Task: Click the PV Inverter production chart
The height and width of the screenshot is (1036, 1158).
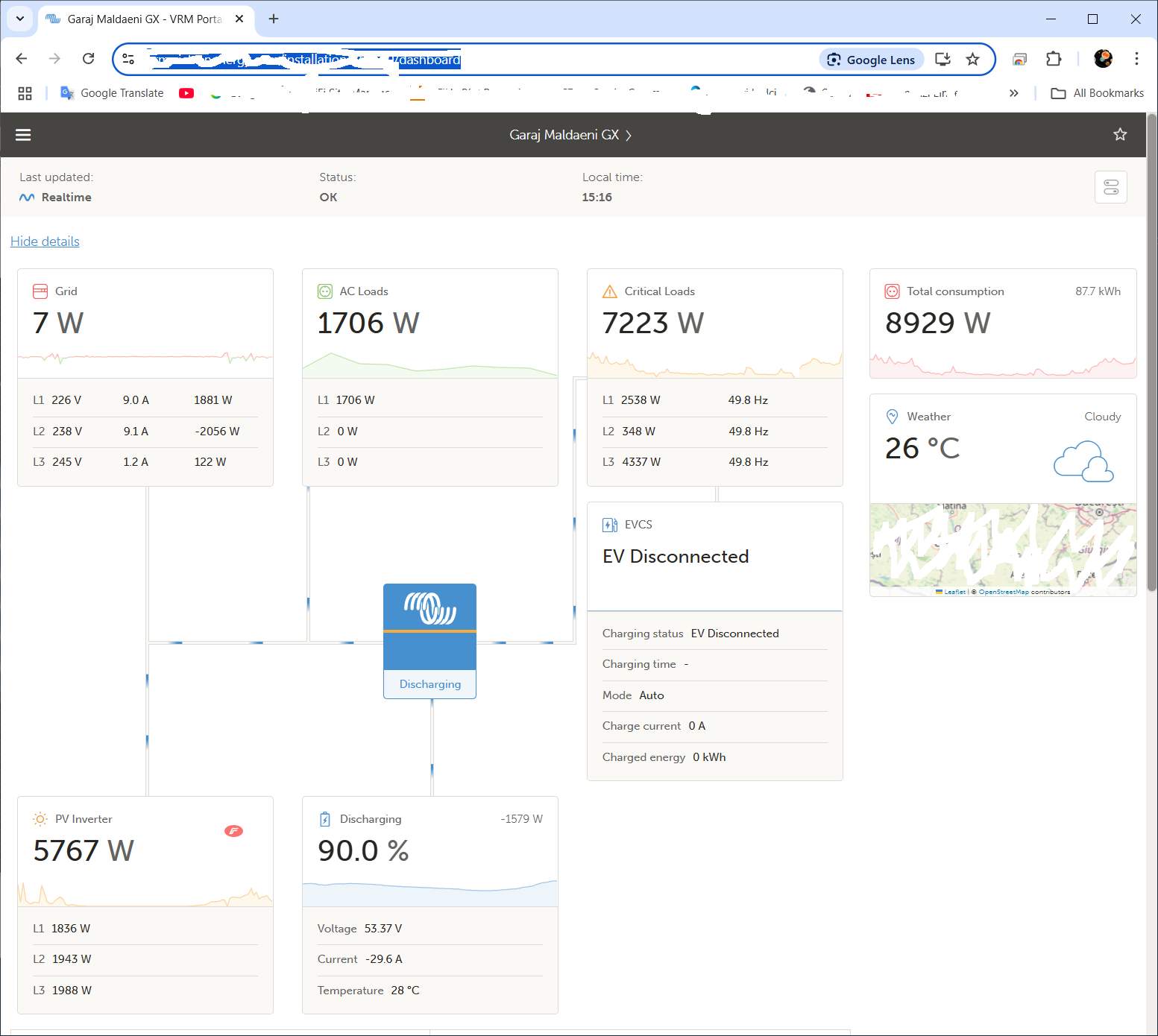Action: click(x=145, y=894)
